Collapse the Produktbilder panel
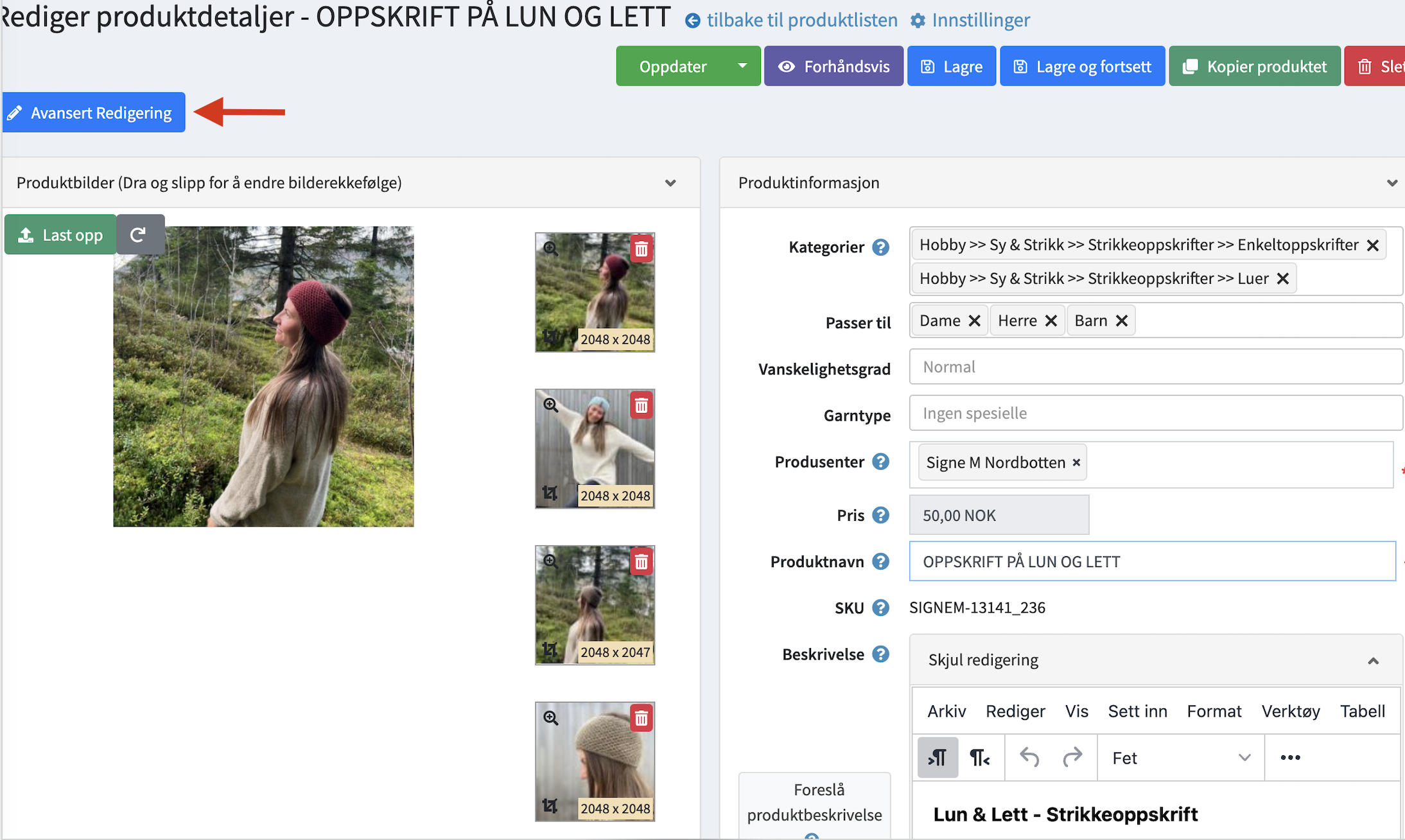This screenshot has height=840, width=1405. point(670,183)
